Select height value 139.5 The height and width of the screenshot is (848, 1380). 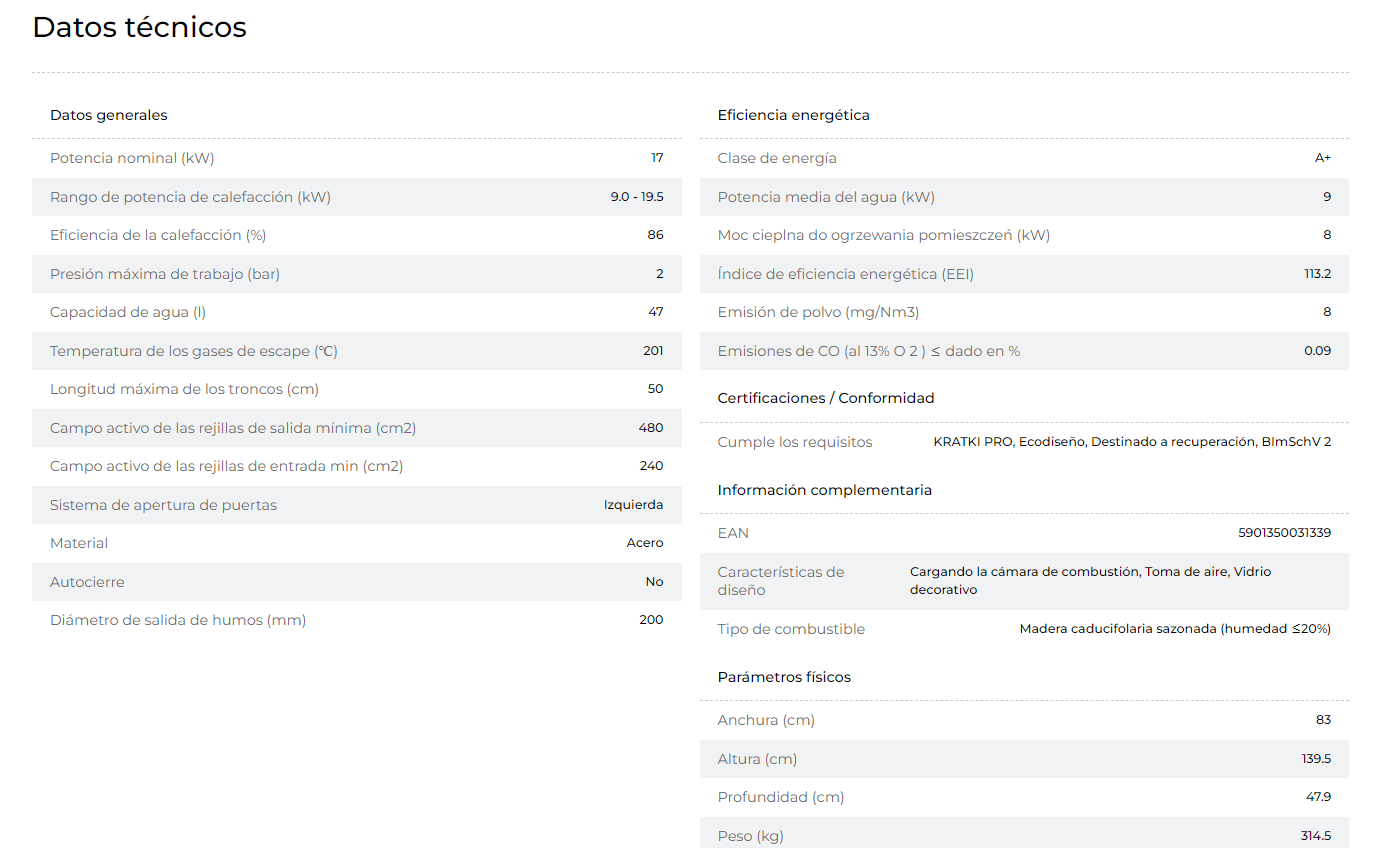coord(1317,759)
